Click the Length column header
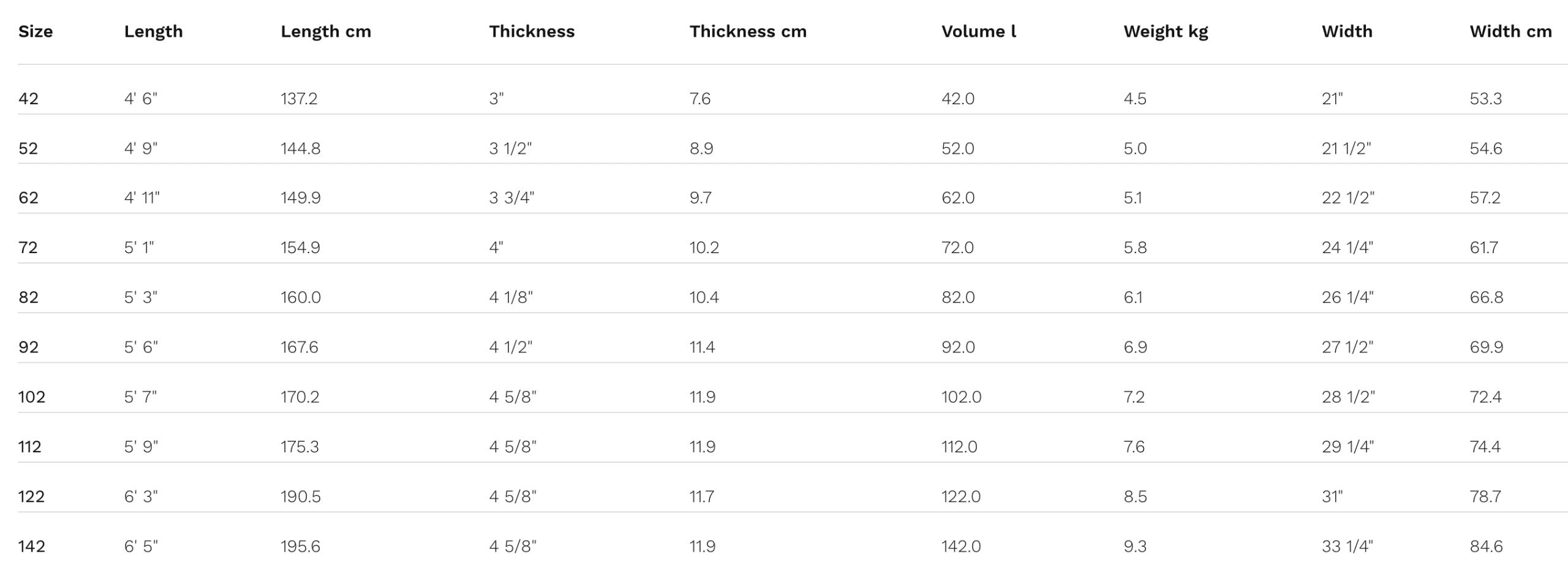Viewport: 1568px width, 578px height. (x=153, y=31)
